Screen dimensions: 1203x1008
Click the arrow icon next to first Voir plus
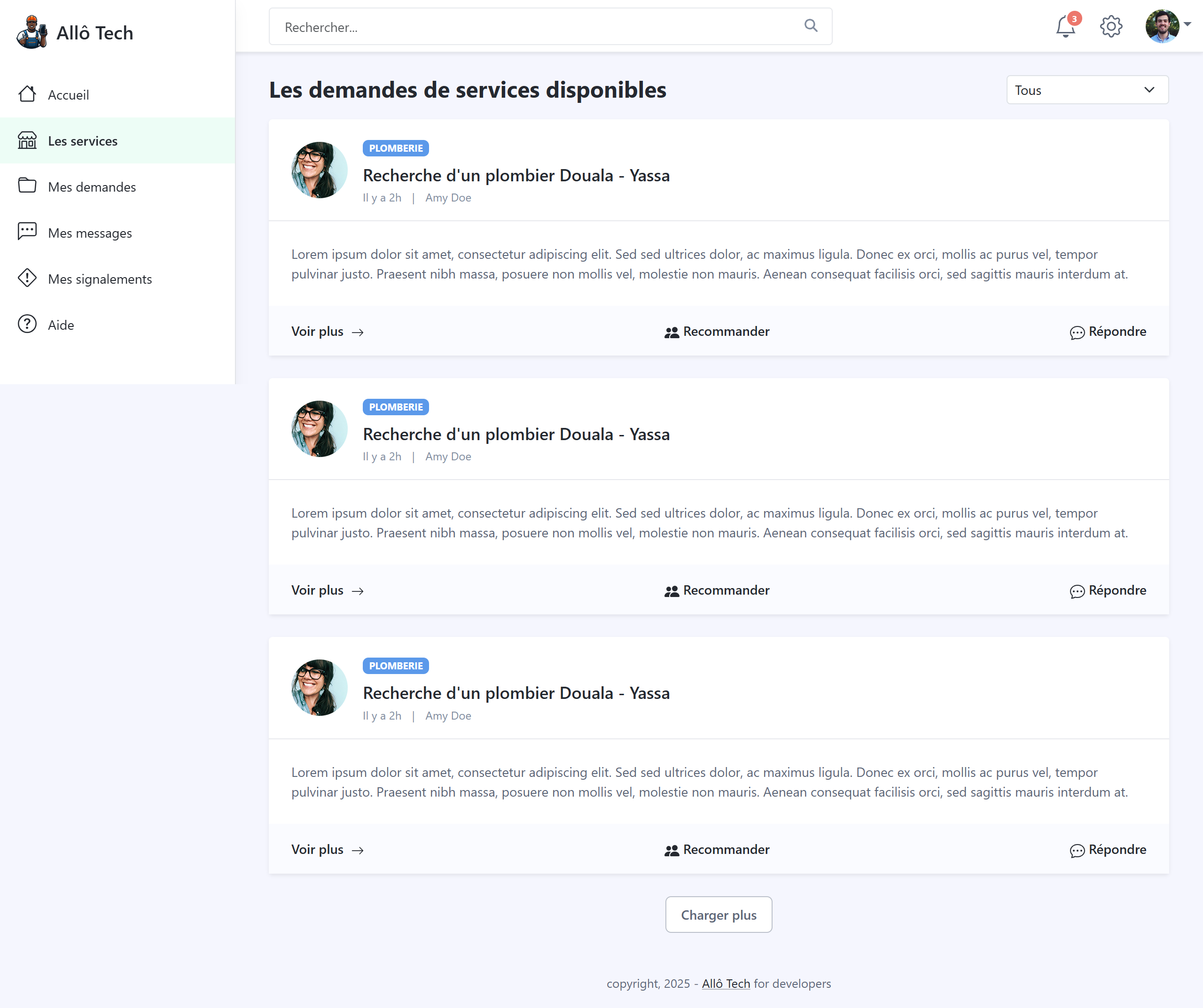click(x=358, y=333)
